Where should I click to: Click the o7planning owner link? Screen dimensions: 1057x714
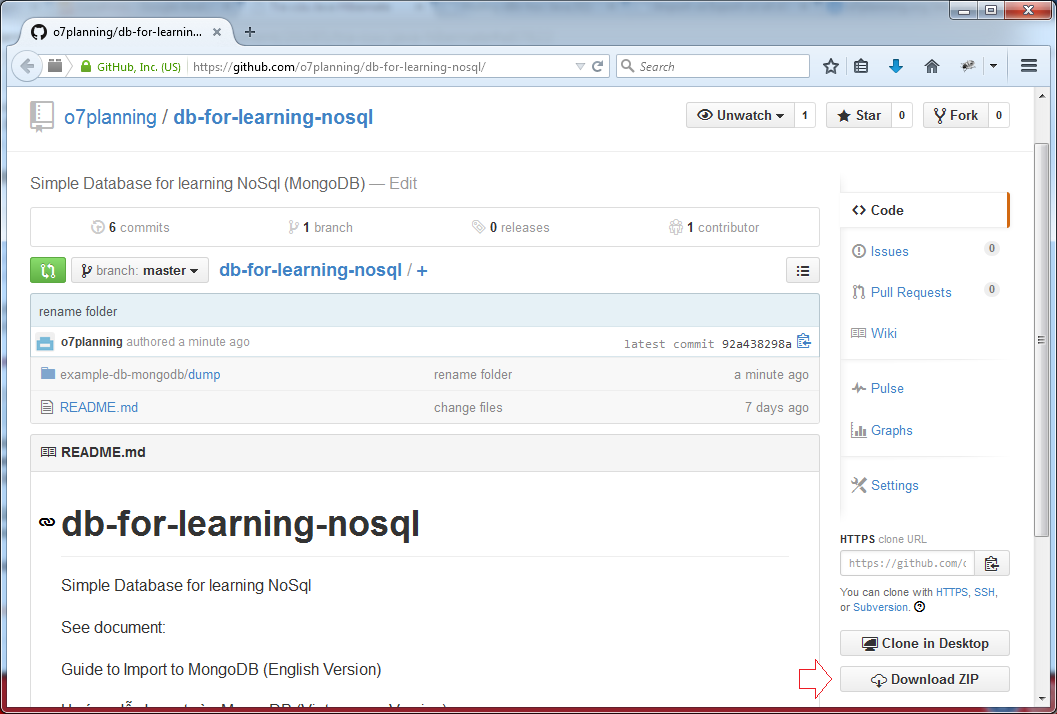coord(111,117)
